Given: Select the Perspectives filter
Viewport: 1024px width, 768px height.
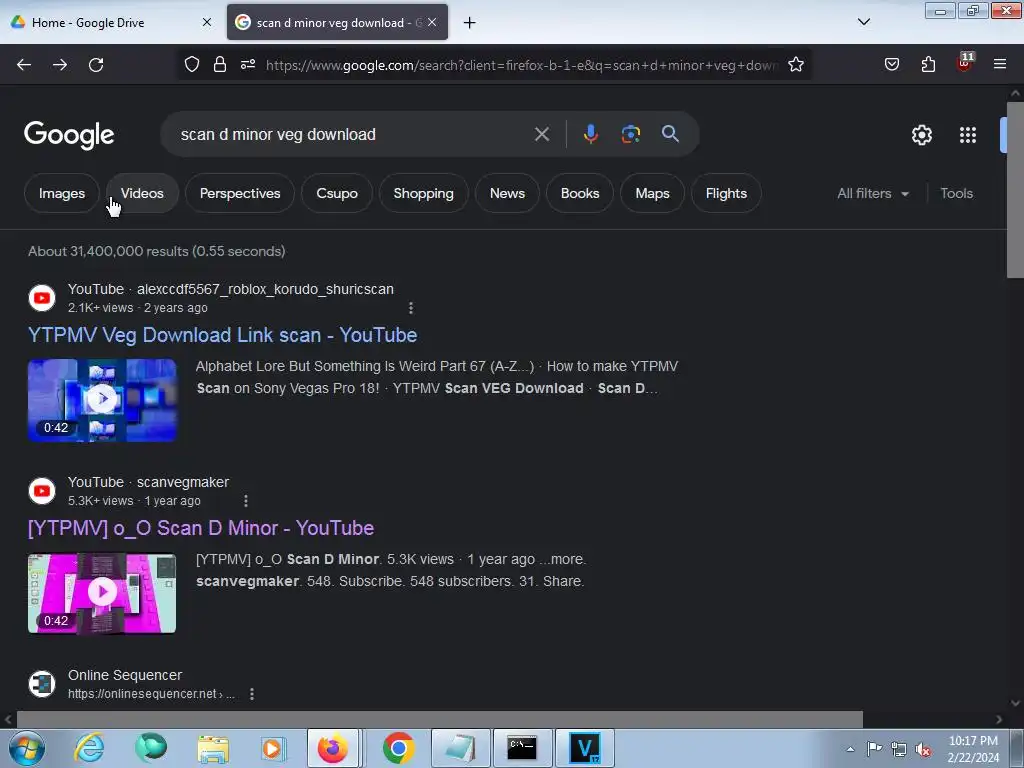Looking at the screenshot, I should (240, 193).
